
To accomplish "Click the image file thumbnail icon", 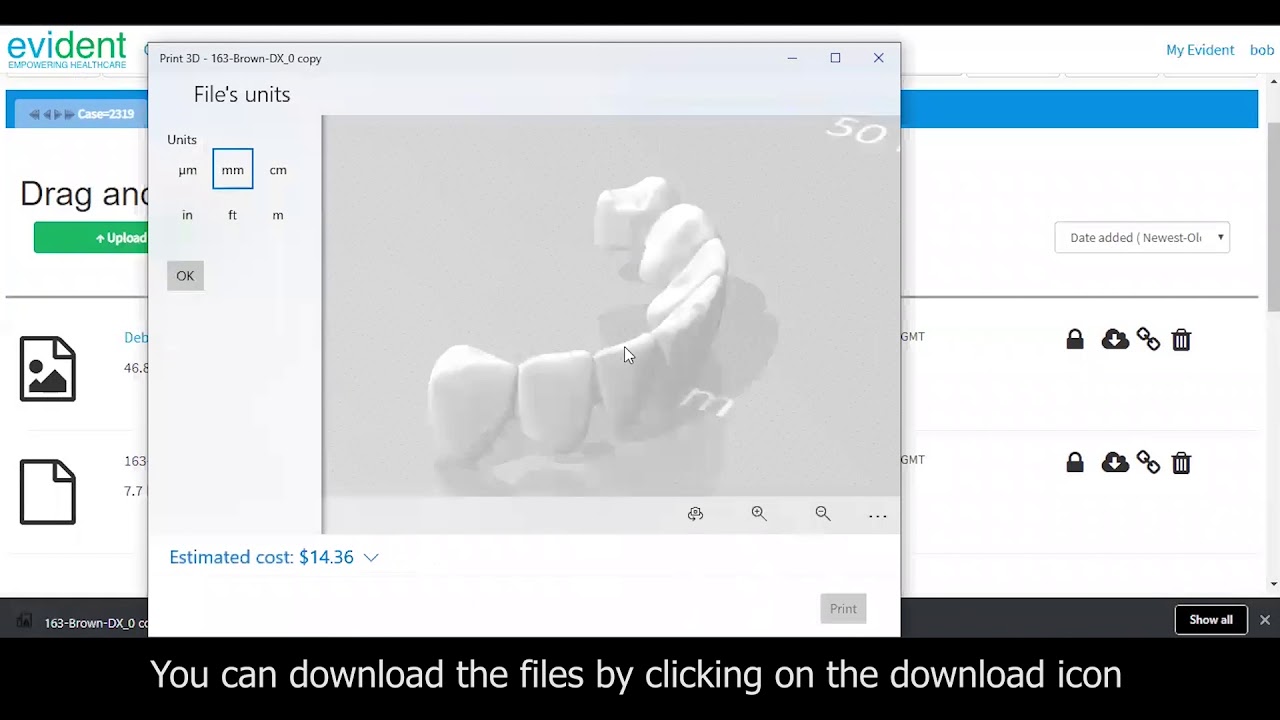I will [48, 369].
